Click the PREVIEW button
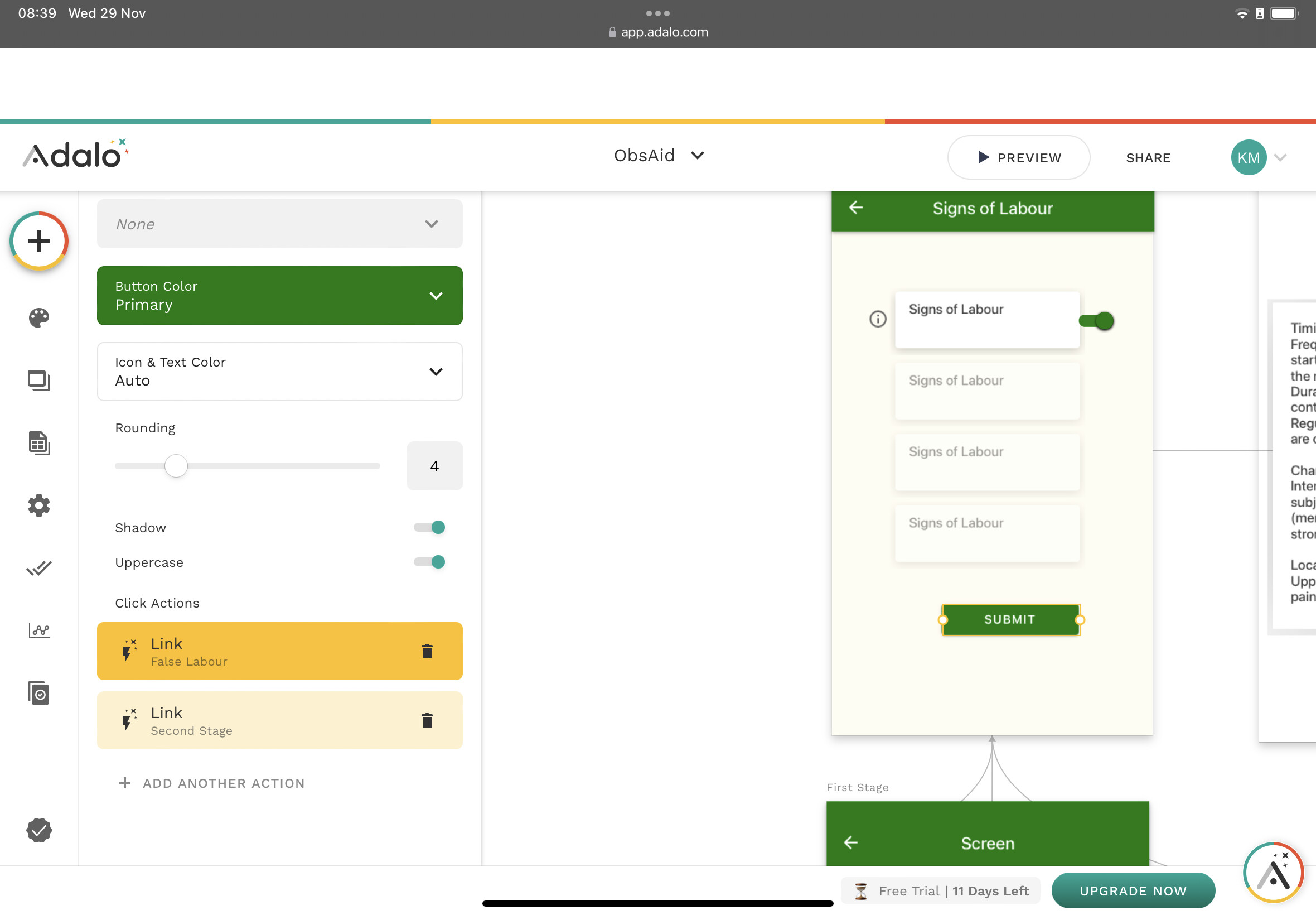This screenshot has width=1316, height=915. point(1019,158)
